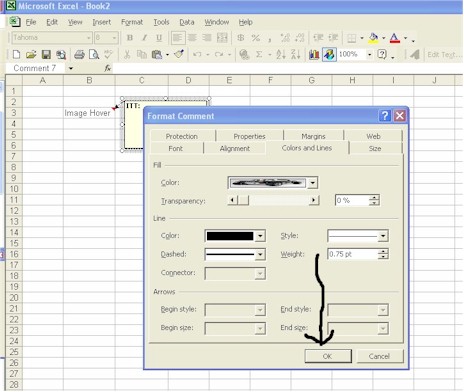Apply Underline formatting
The width and height of the screenshot is (464, 392).
click(159, 38)
